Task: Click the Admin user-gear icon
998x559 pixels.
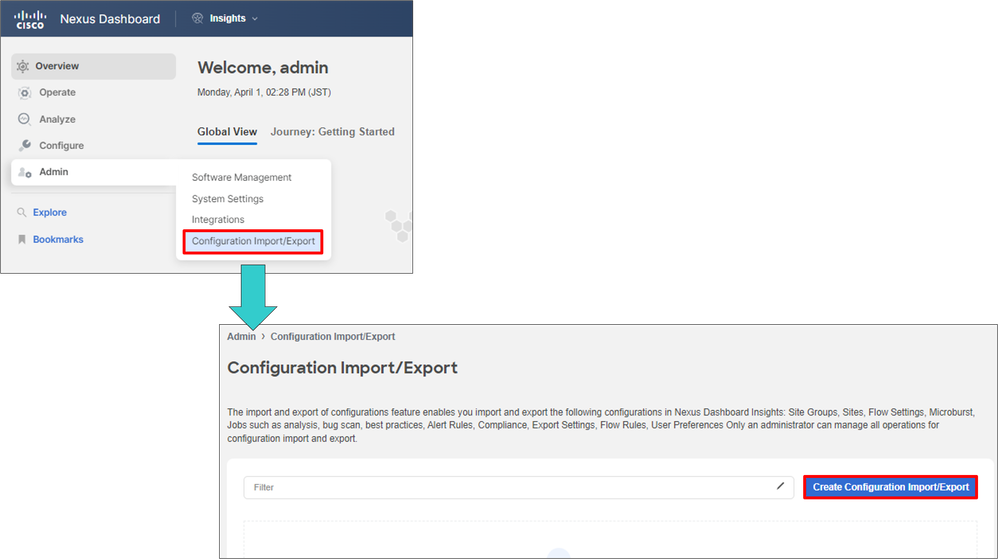Action: tap(25, 172)
